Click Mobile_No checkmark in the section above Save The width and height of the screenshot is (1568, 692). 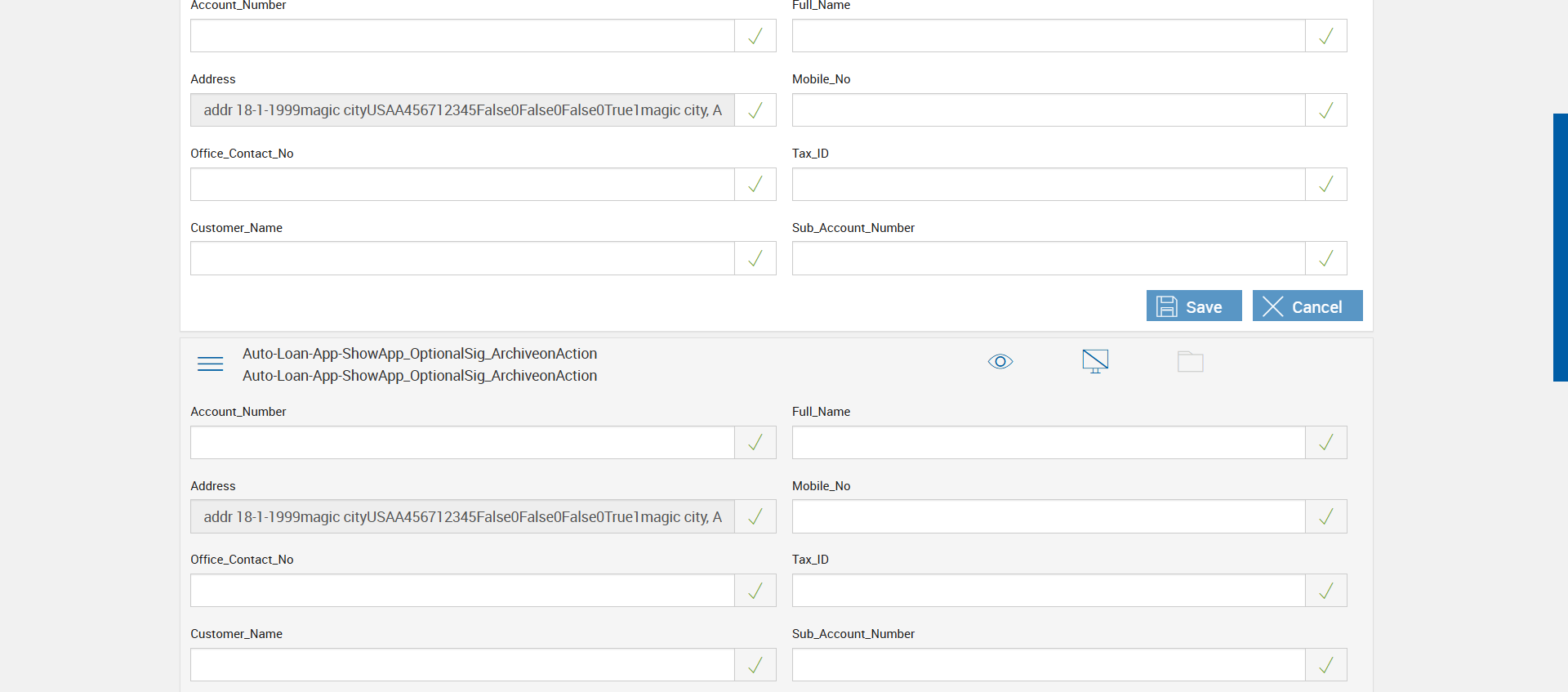[1325, 110]
